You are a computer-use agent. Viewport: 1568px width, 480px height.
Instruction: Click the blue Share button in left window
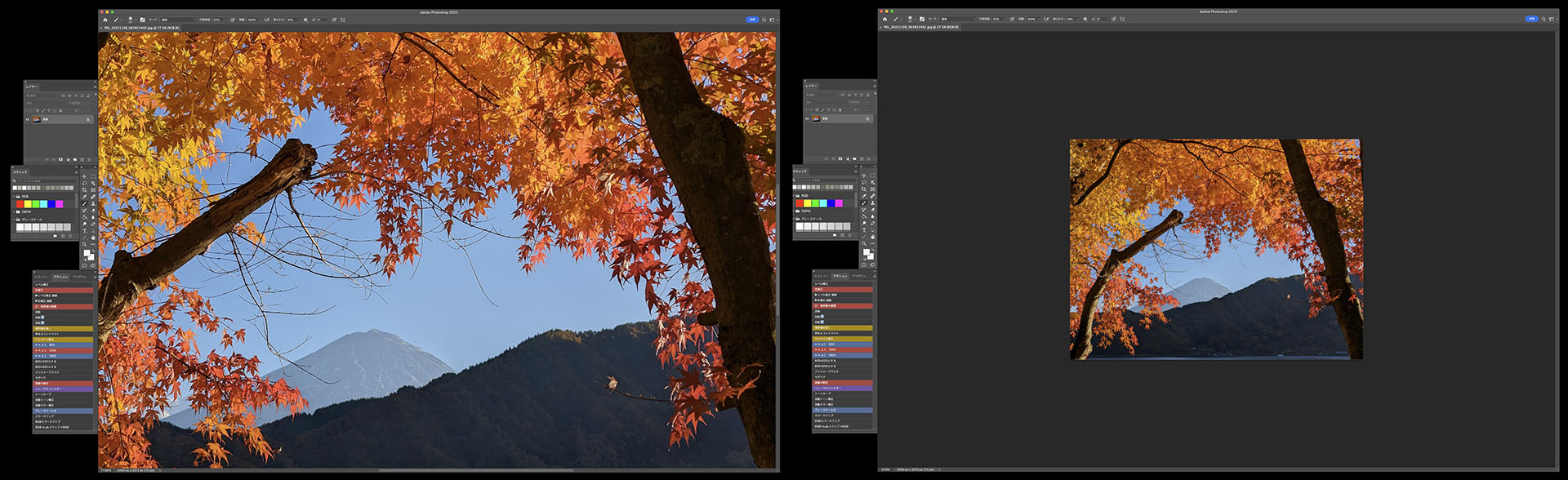pyautogui.click(x=751, y=20)
